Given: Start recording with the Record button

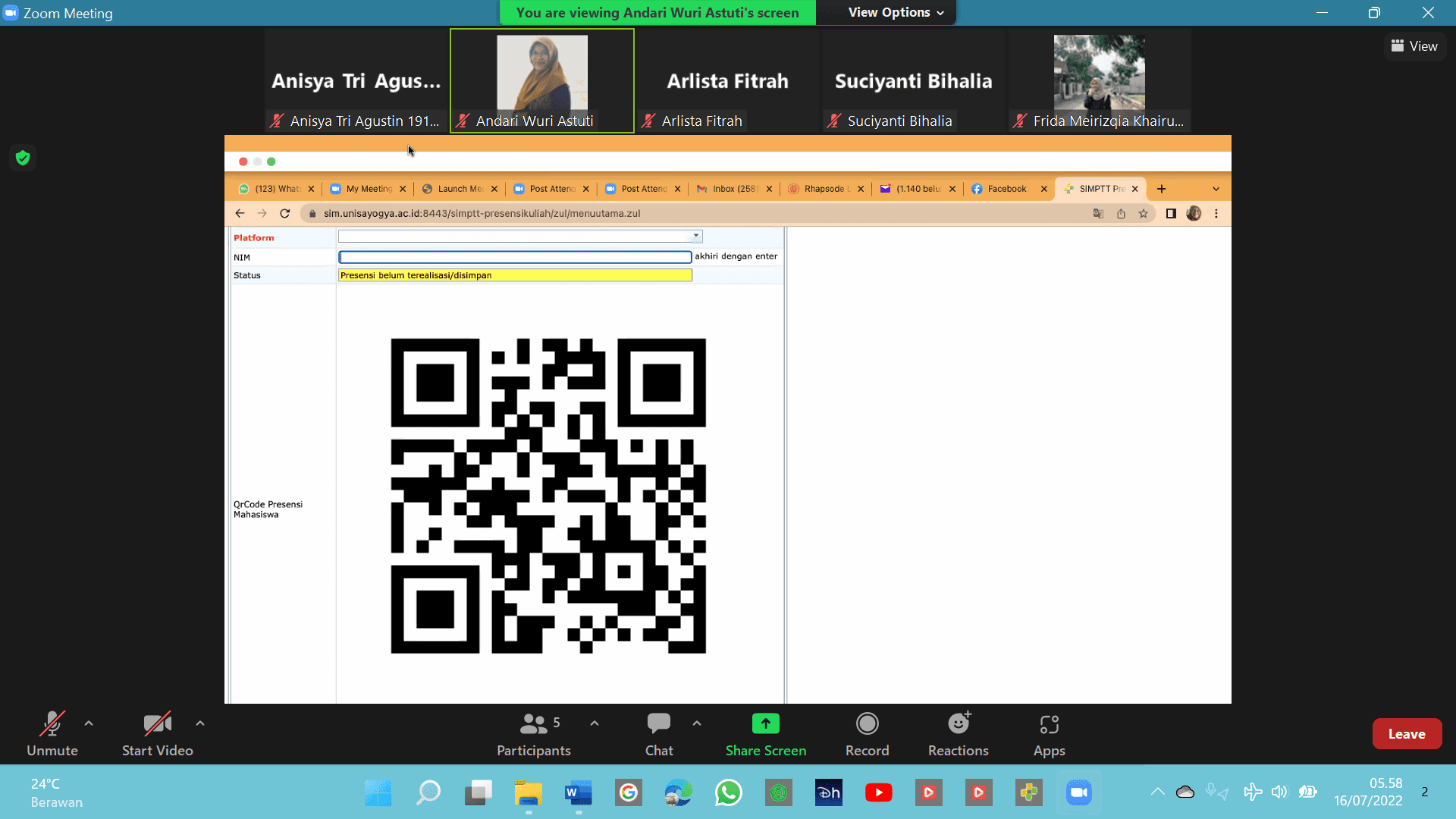Looking at the screenshot, I should [868, 734].
